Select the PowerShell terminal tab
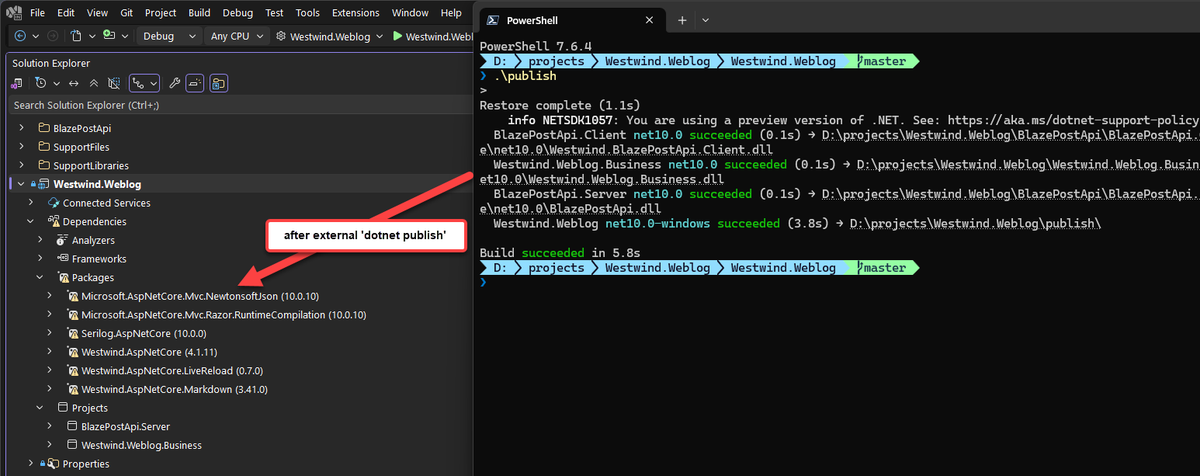This screenshot has width=1200, height=476. [572, 20]
